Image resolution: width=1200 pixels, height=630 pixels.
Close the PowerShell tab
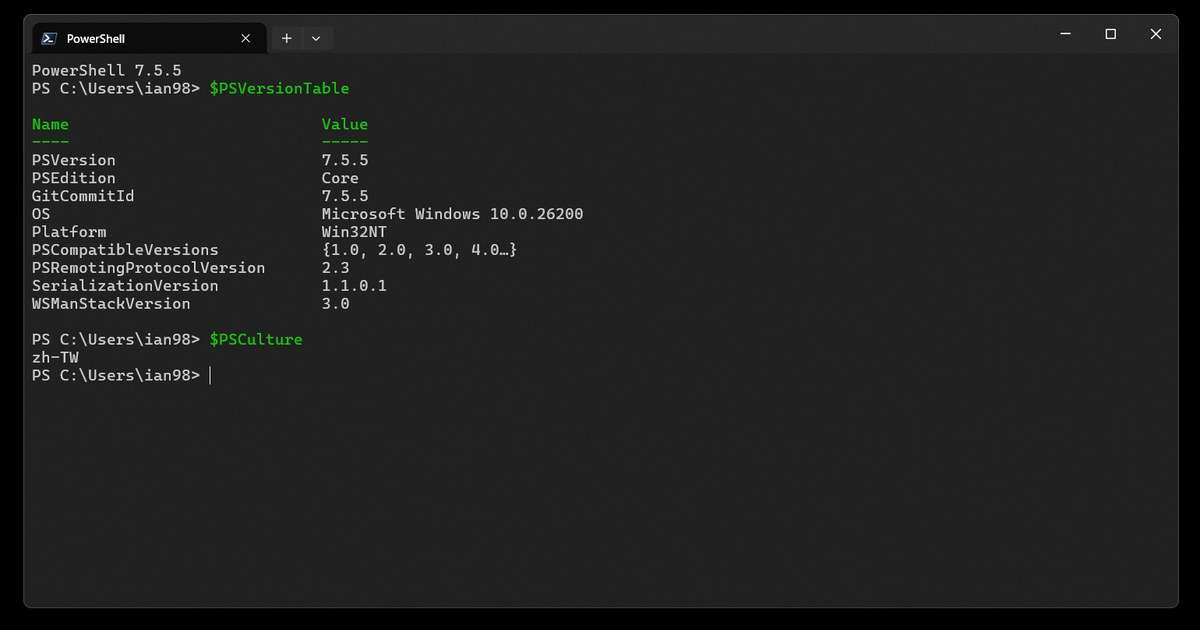(x=246, y=38)
